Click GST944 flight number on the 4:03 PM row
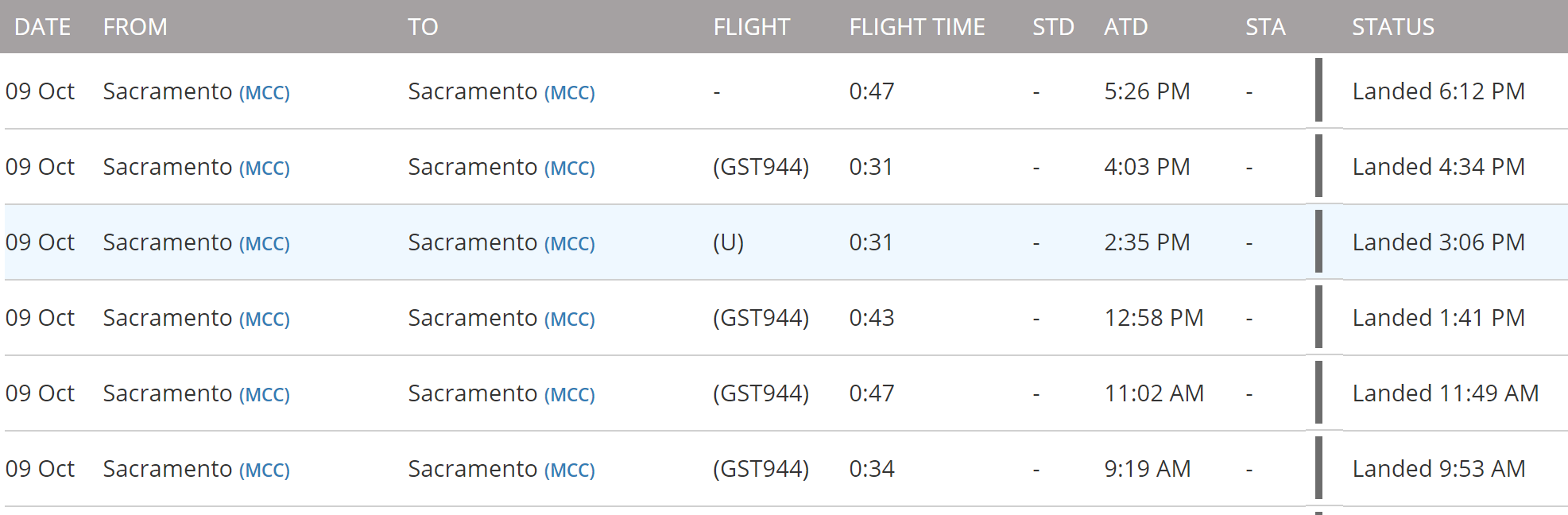Viewport: 1568px width, 515px height. click(761, 167)
